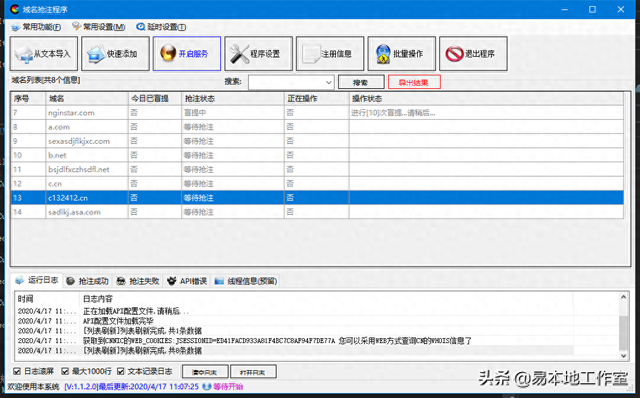Select the b.net domain row
This screenshot has height=398, width=640.
click(x=317, y=155)
